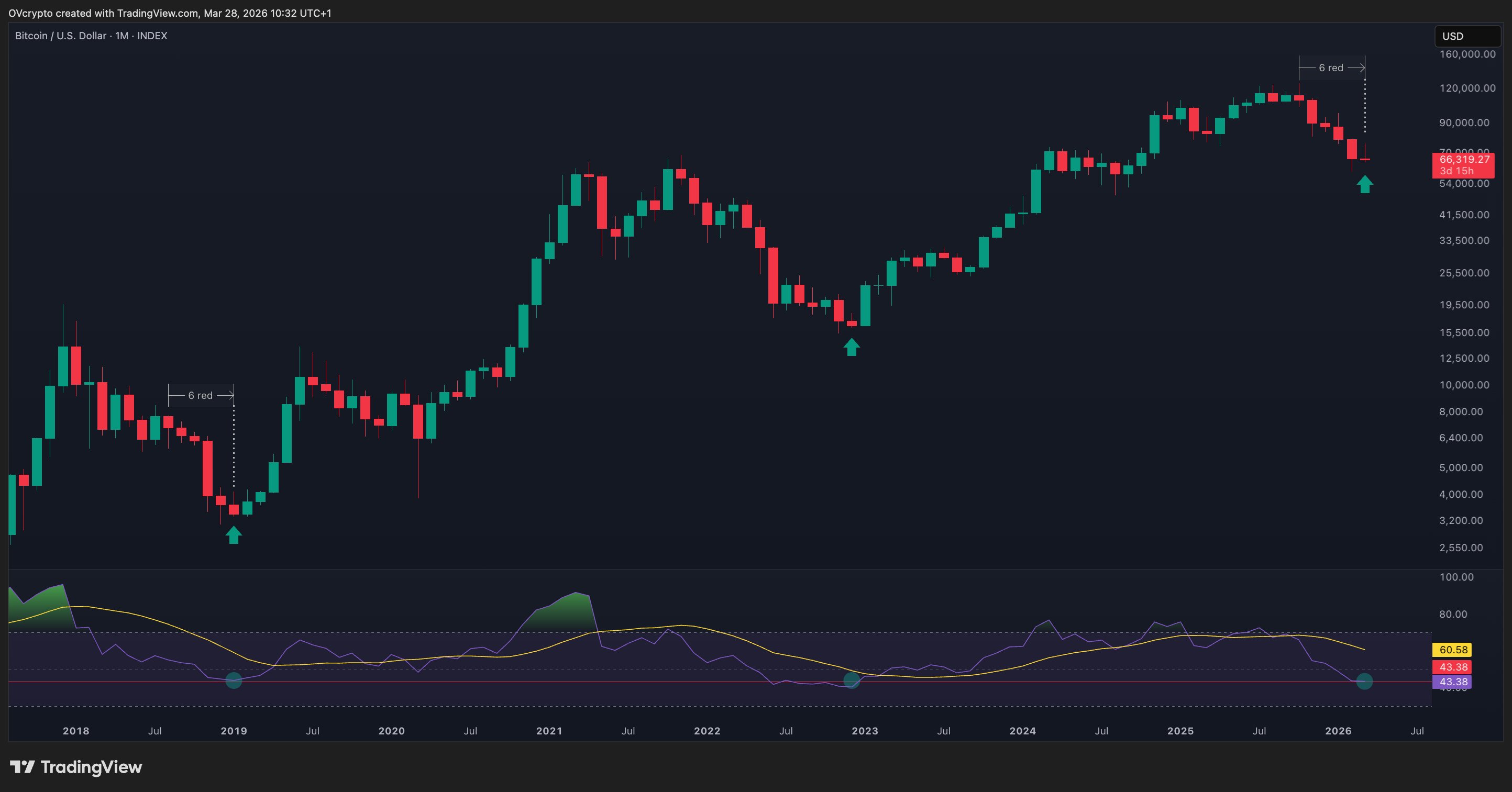The image size is (1512, 792).
Task: Select the RSI circle marker near 2019
Action: (234, 681)
